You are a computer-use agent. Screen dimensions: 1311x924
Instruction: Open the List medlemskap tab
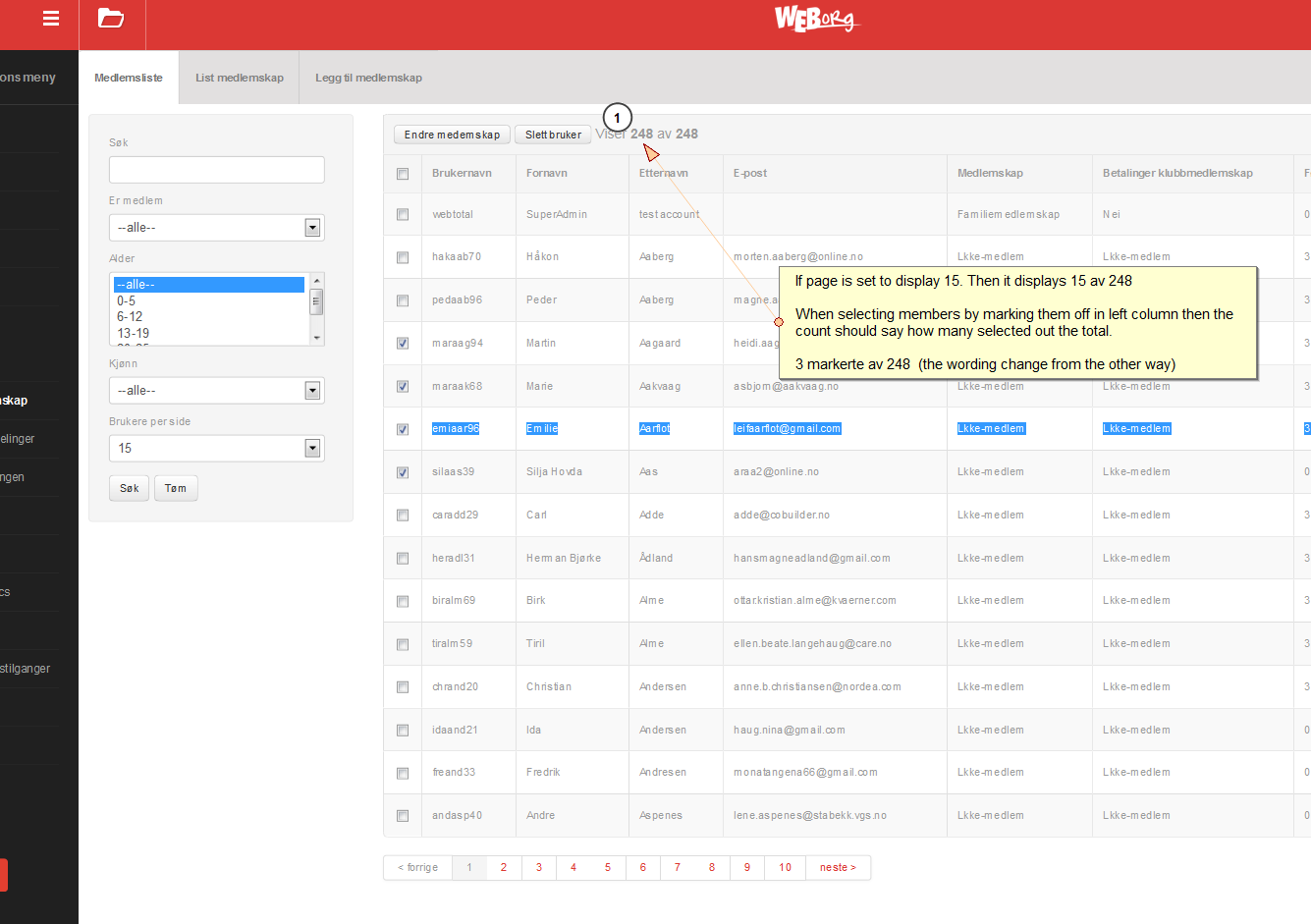click(x=240, y=78)
